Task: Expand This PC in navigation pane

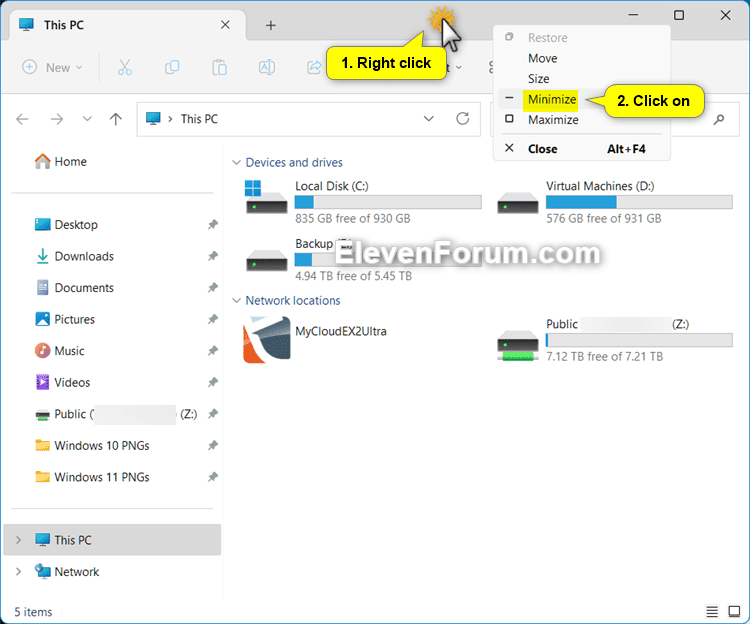Action: [x=18, y=540]
